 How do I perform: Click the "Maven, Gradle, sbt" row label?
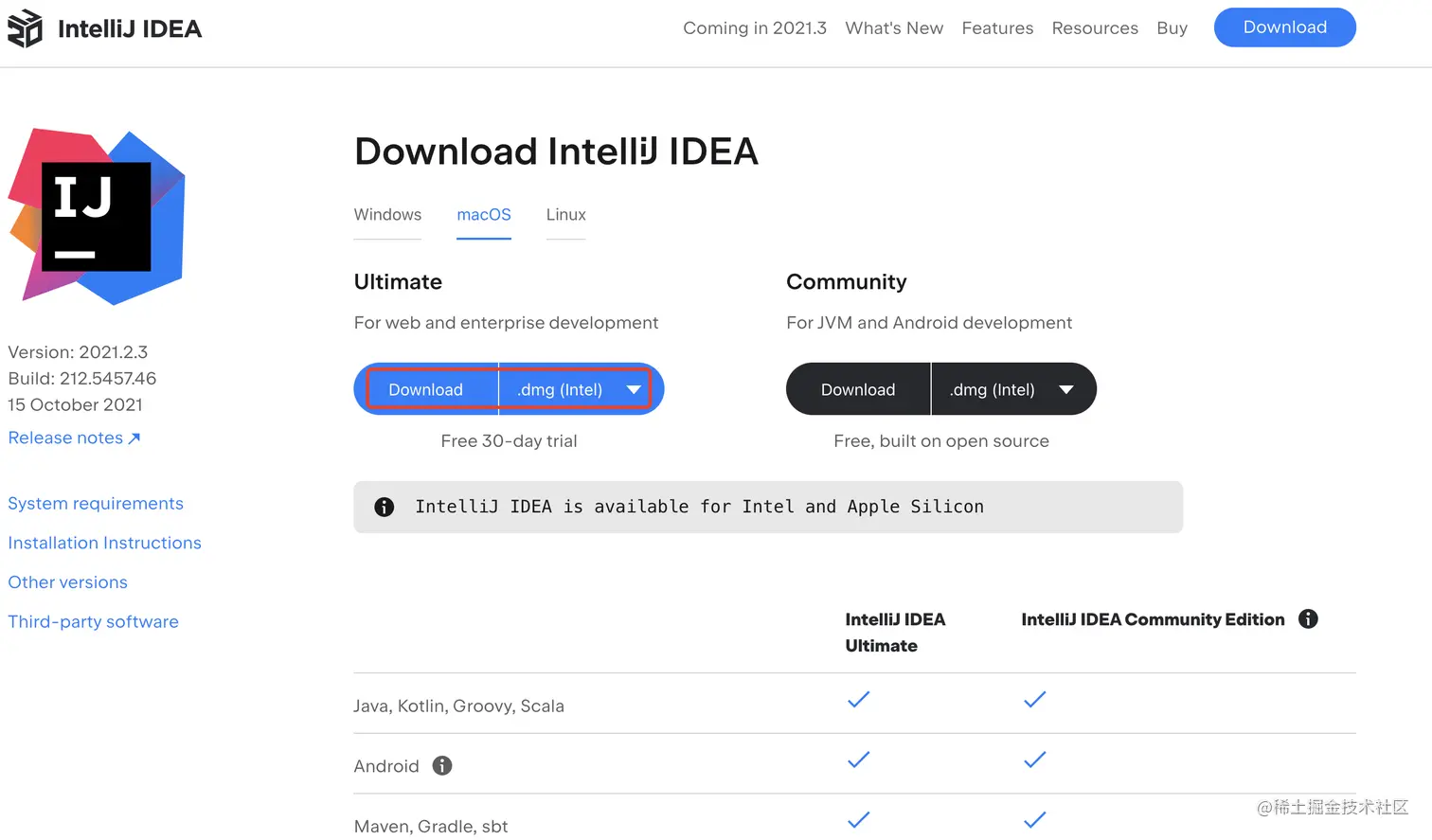431,827
